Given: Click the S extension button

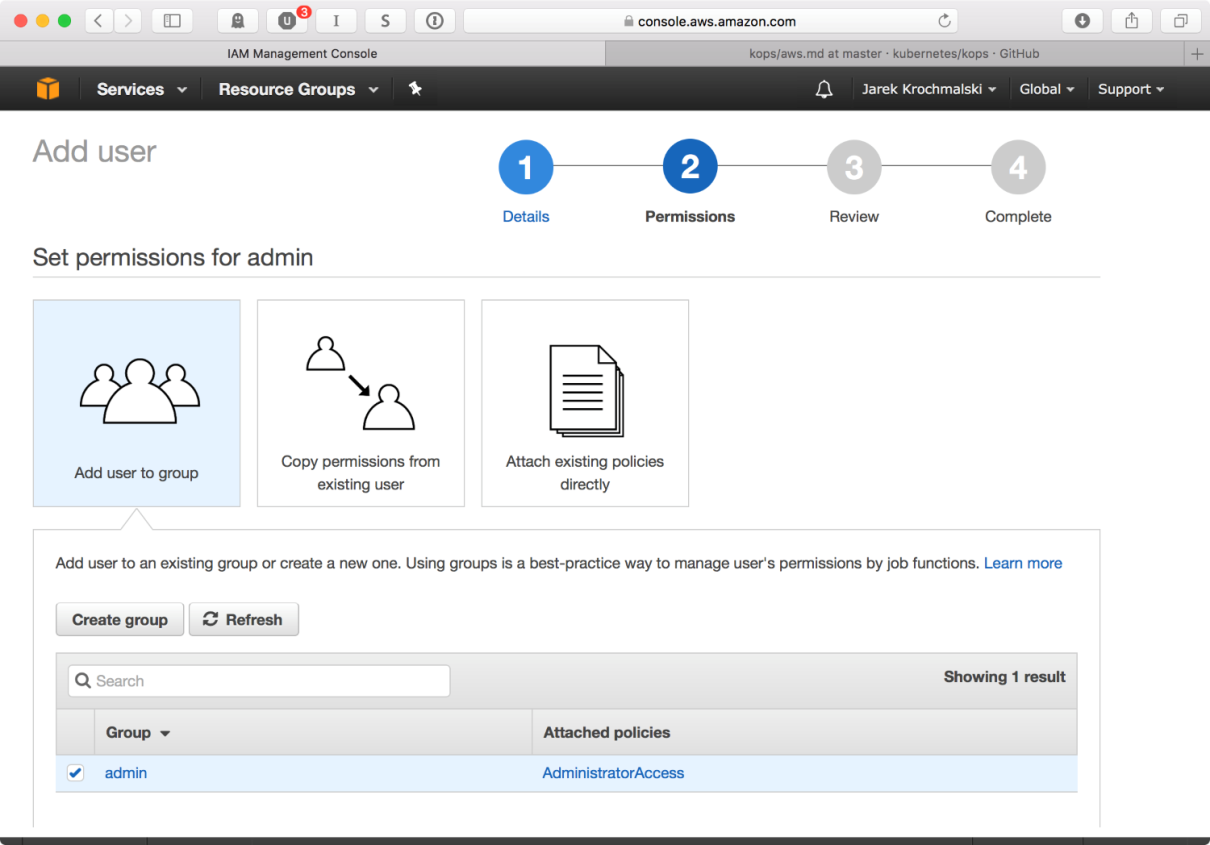Looking at the screenshot, I should click(385, 21).
